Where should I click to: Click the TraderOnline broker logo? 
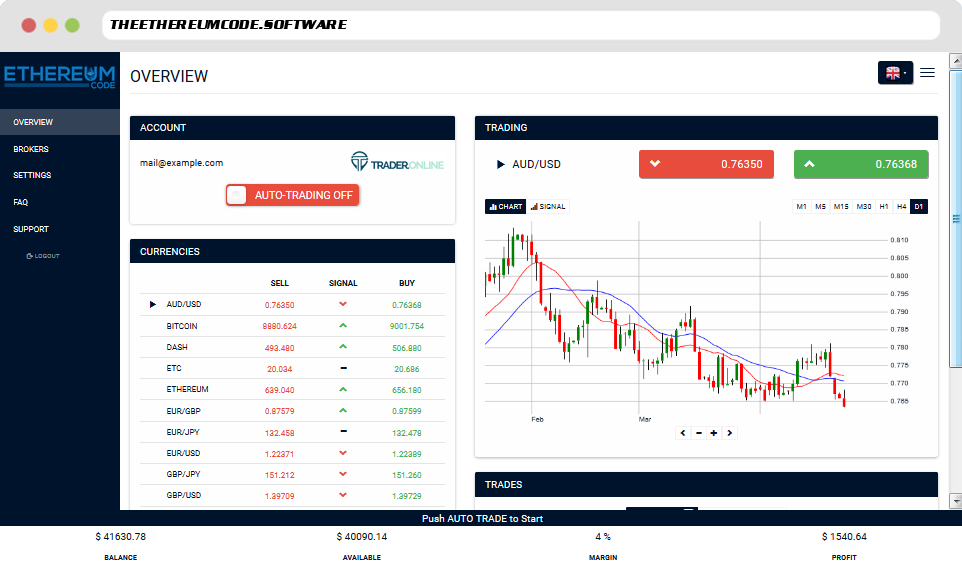point(397,163)
